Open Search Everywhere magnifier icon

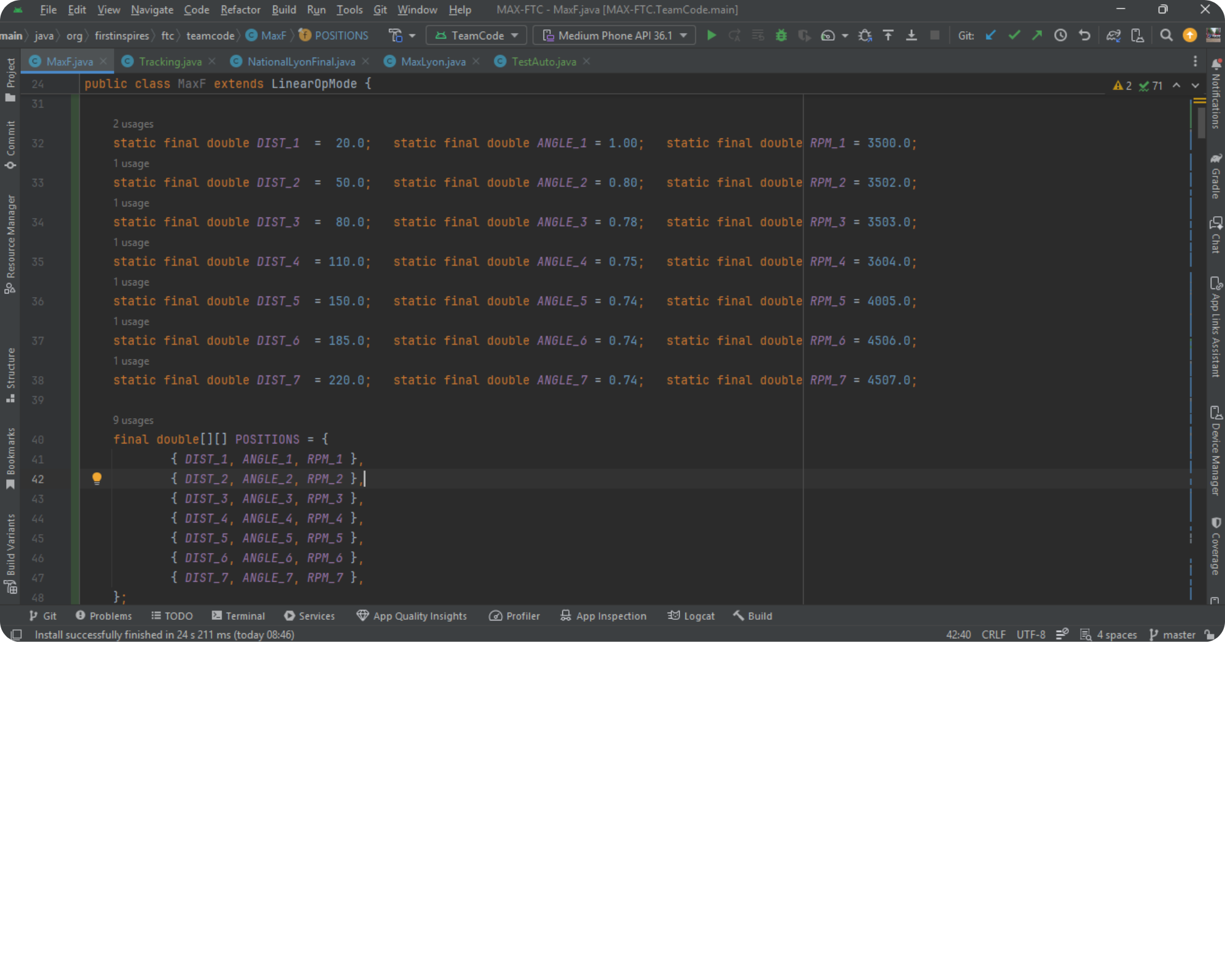(1166, 36)
